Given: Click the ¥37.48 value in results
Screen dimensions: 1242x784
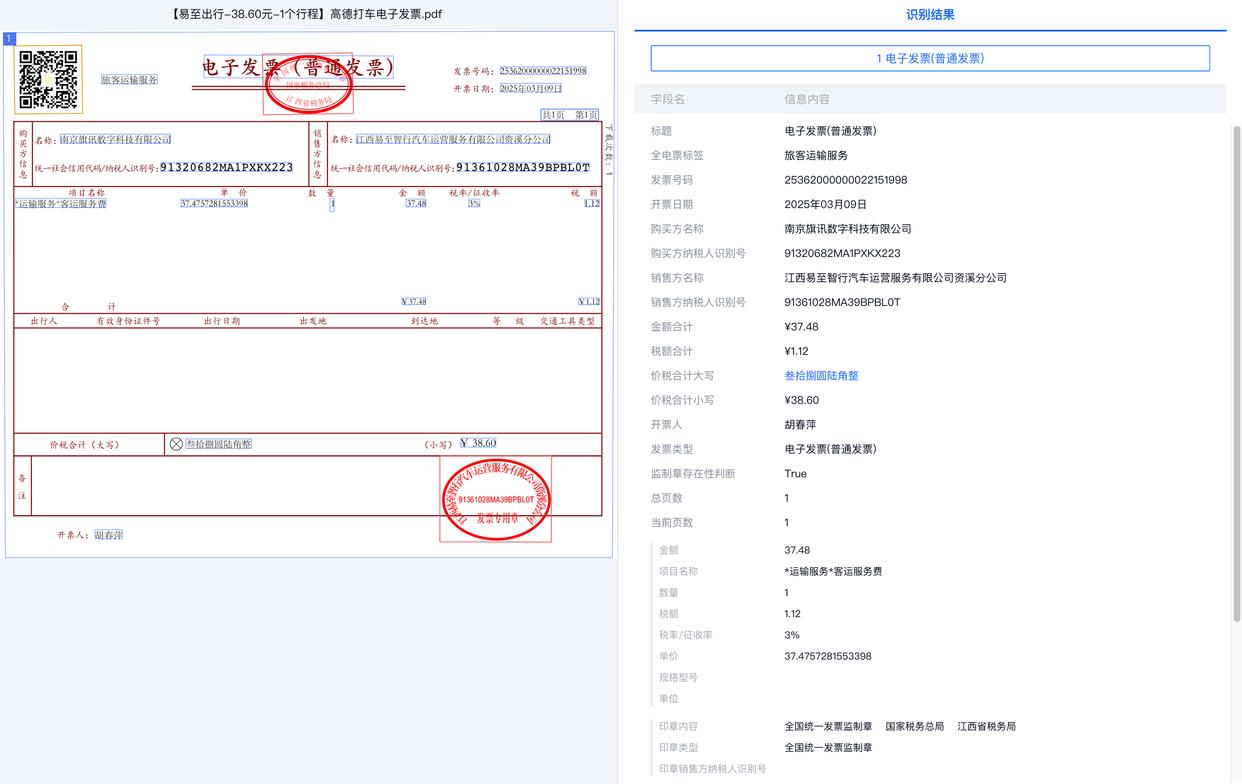Looking at the screenshot, I should (x=801, y=327).
